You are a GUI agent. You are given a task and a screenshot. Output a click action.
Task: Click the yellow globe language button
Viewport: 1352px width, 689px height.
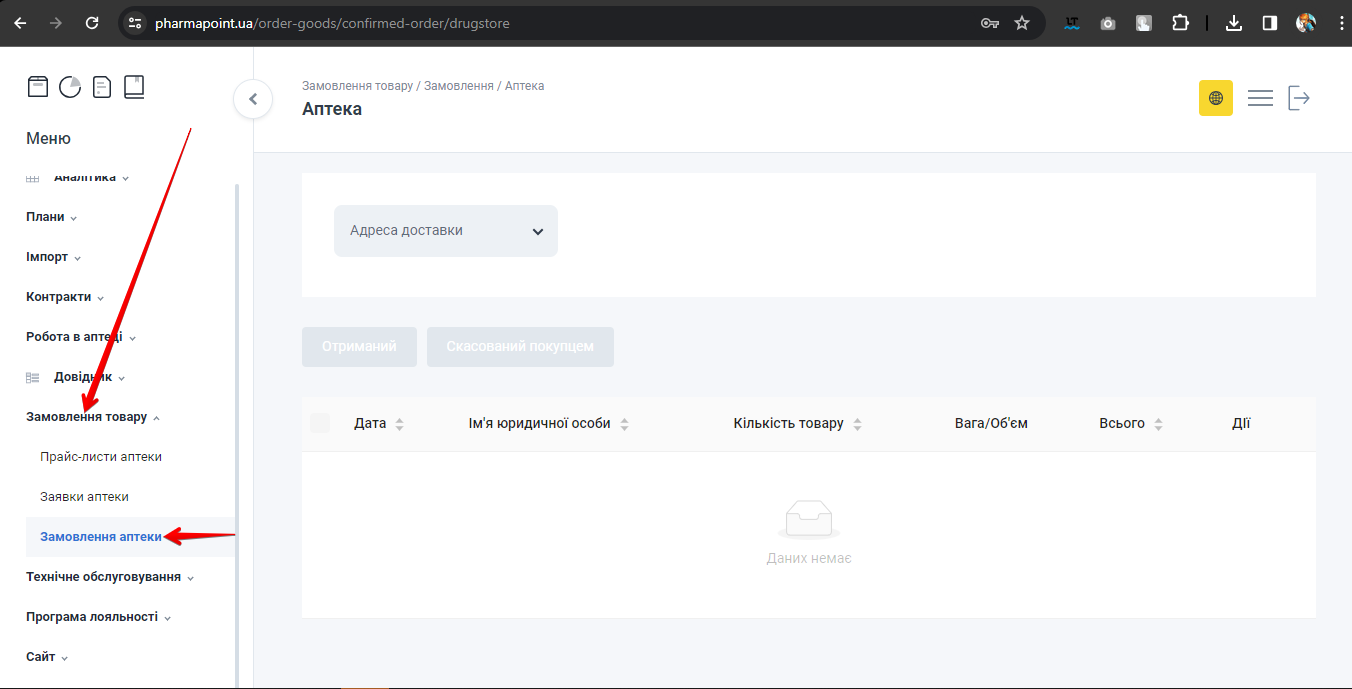1216,98
